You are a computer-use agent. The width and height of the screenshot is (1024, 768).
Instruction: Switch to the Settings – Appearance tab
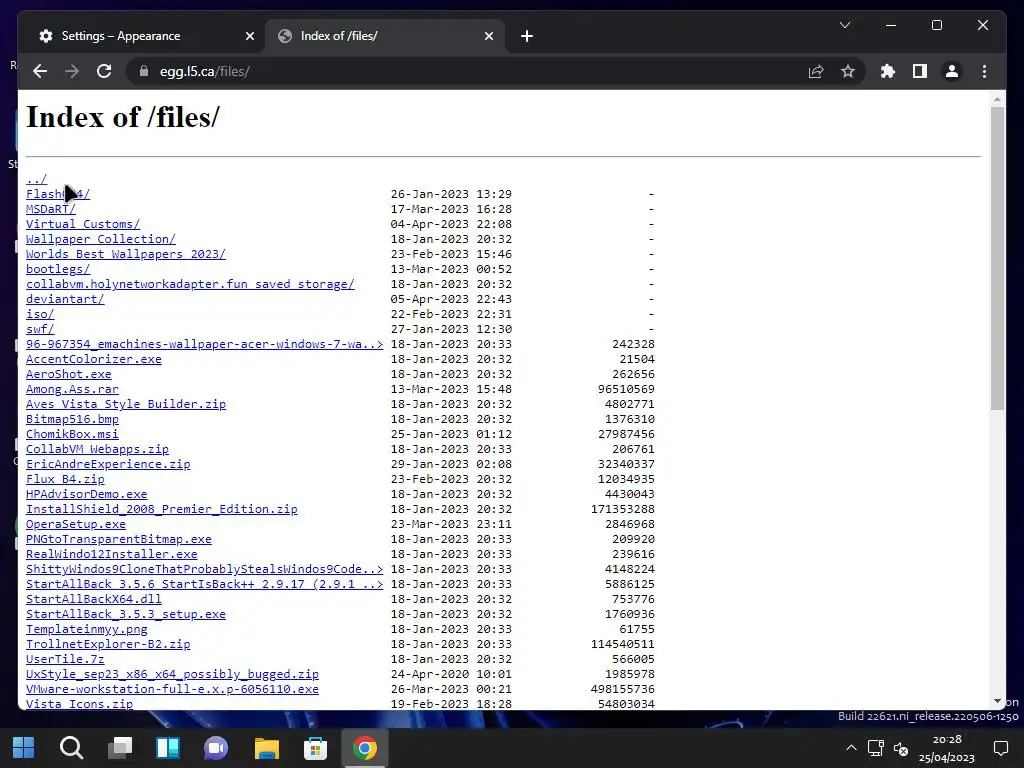pyautogui.click(x=147, y=36)
